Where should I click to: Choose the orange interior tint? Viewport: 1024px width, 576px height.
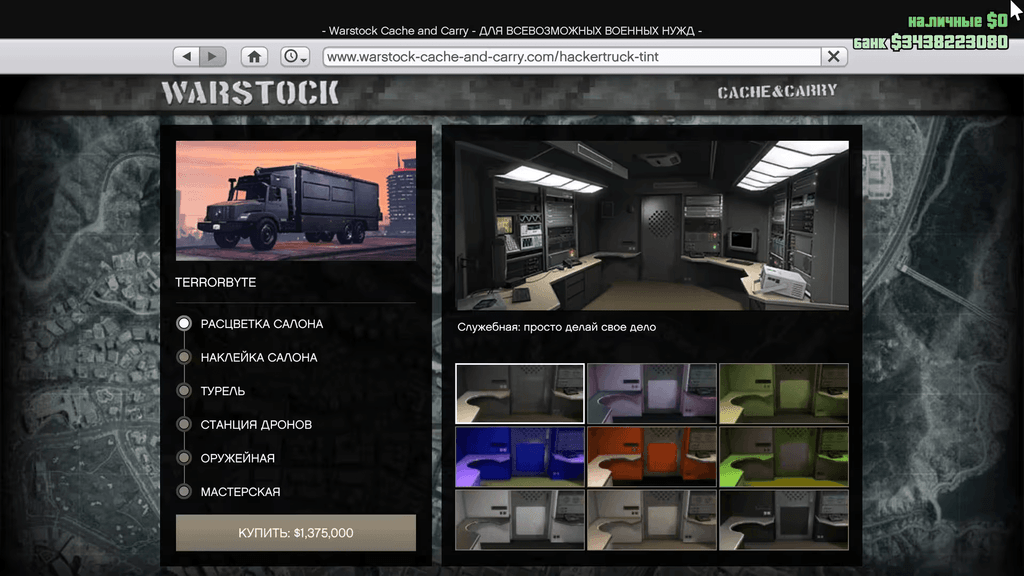tap(652, 457)
